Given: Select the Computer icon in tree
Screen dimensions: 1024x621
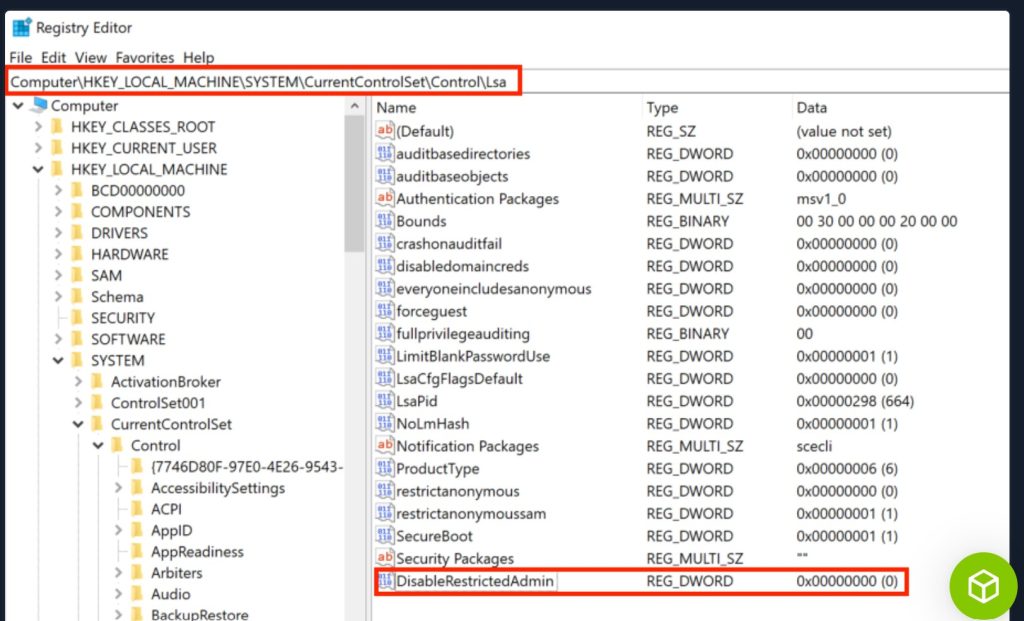Looking at the screenshot, I should pos(39,104).
